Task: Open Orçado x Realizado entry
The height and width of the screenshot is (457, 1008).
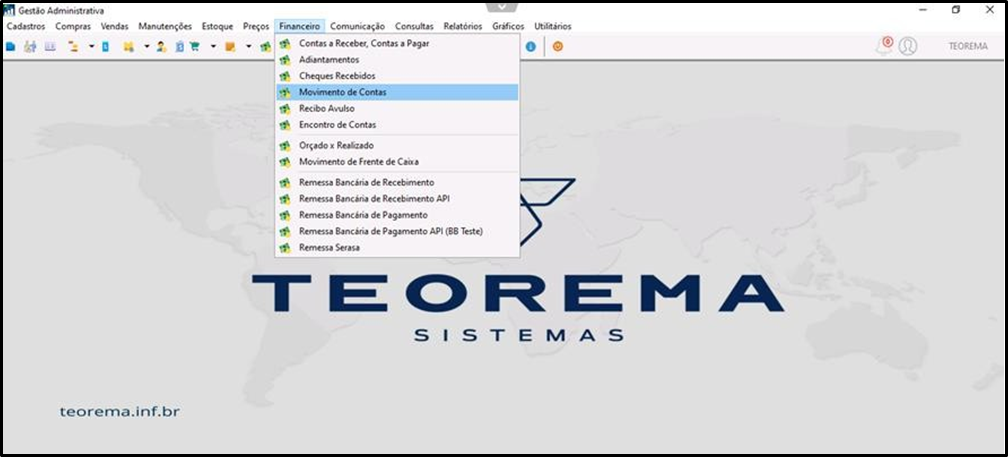Action: (x=397, y=146)
